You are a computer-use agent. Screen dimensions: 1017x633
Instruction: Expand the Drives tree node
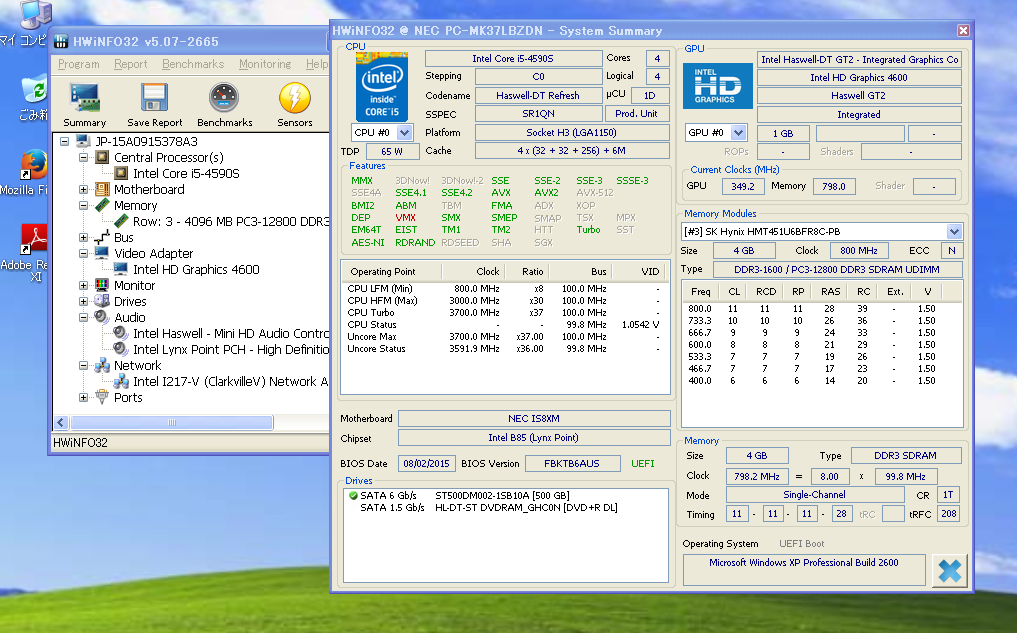tap(85, 301)
